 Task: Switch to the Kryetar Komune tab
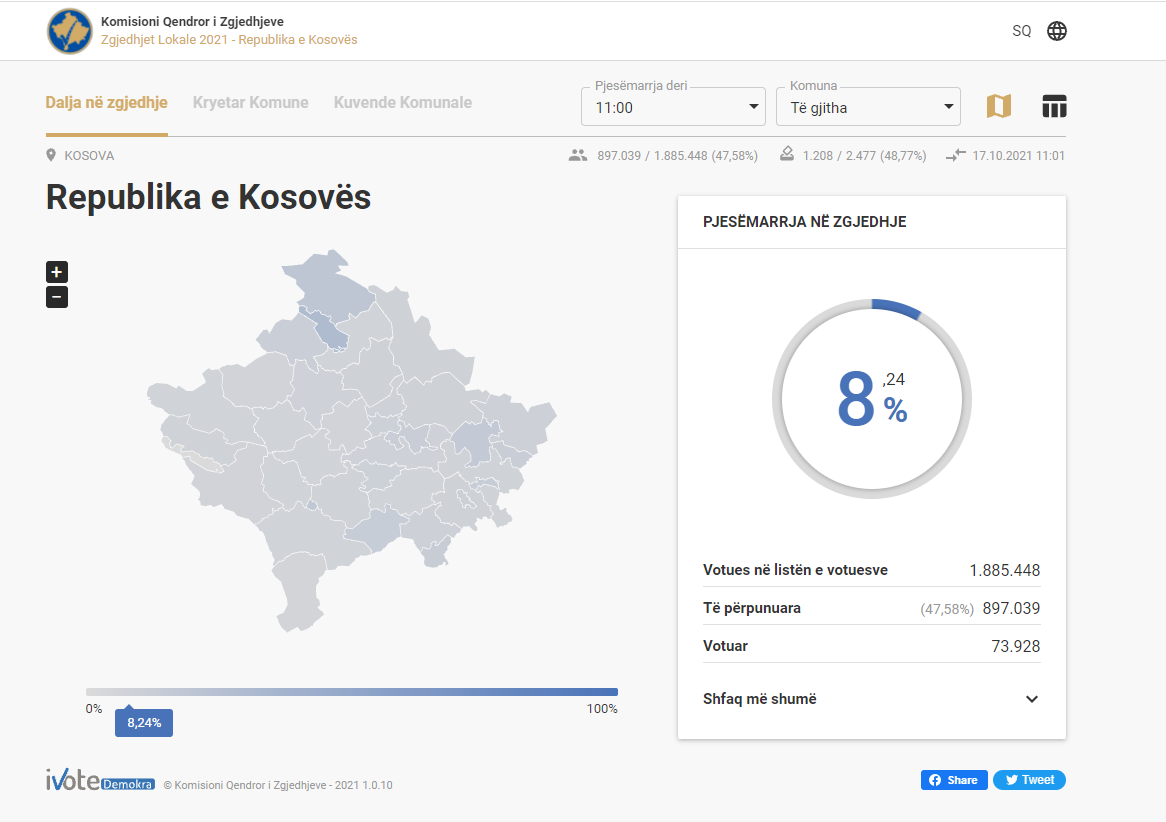(250, 103)
